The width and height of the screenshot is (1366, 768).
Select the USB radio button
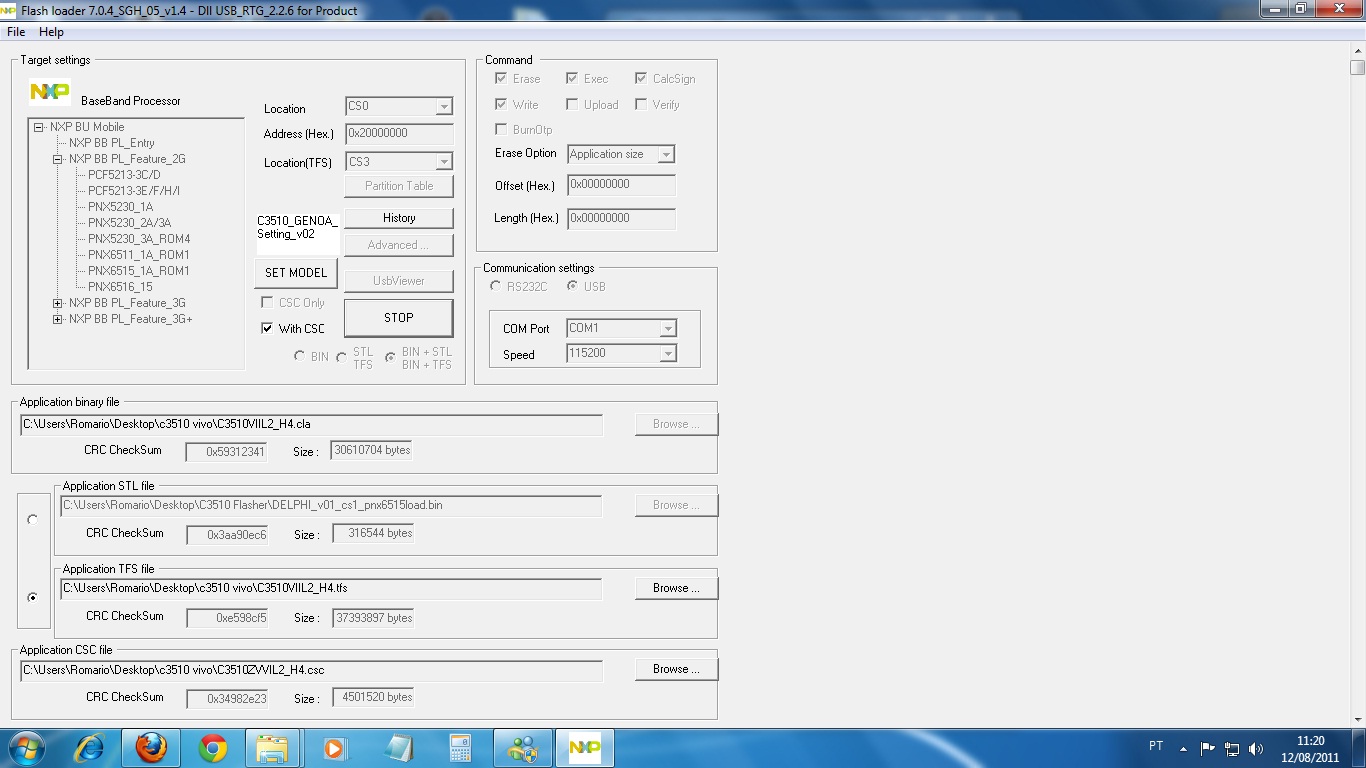click(x=572, y=286)
